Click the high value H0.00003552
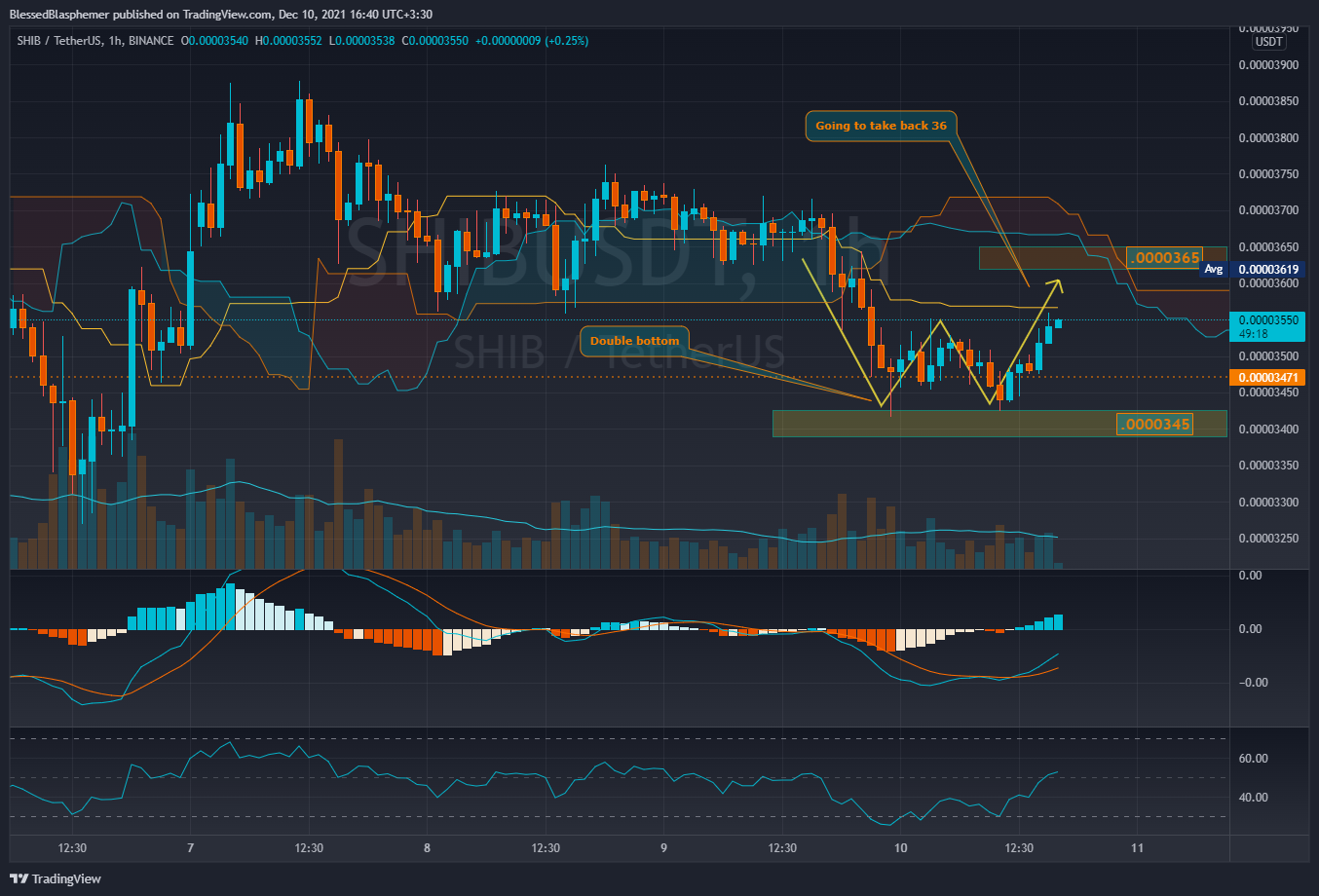Viewport: 1319px width, 896px height. [x=287, y=41]
